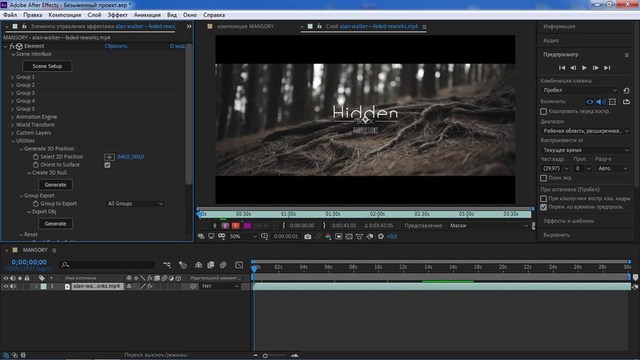
Task: Click the snapshot camera icon
Action: coord(308,236)
